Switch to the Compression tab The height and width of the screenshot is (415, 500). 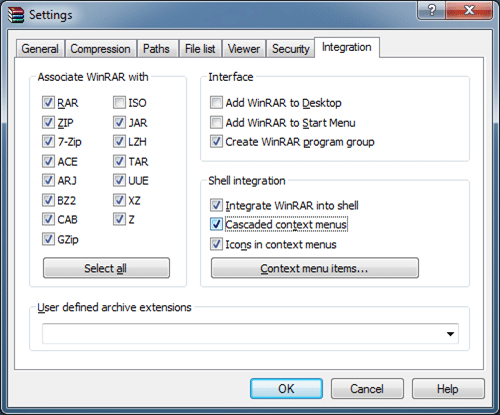pos(100,49)
